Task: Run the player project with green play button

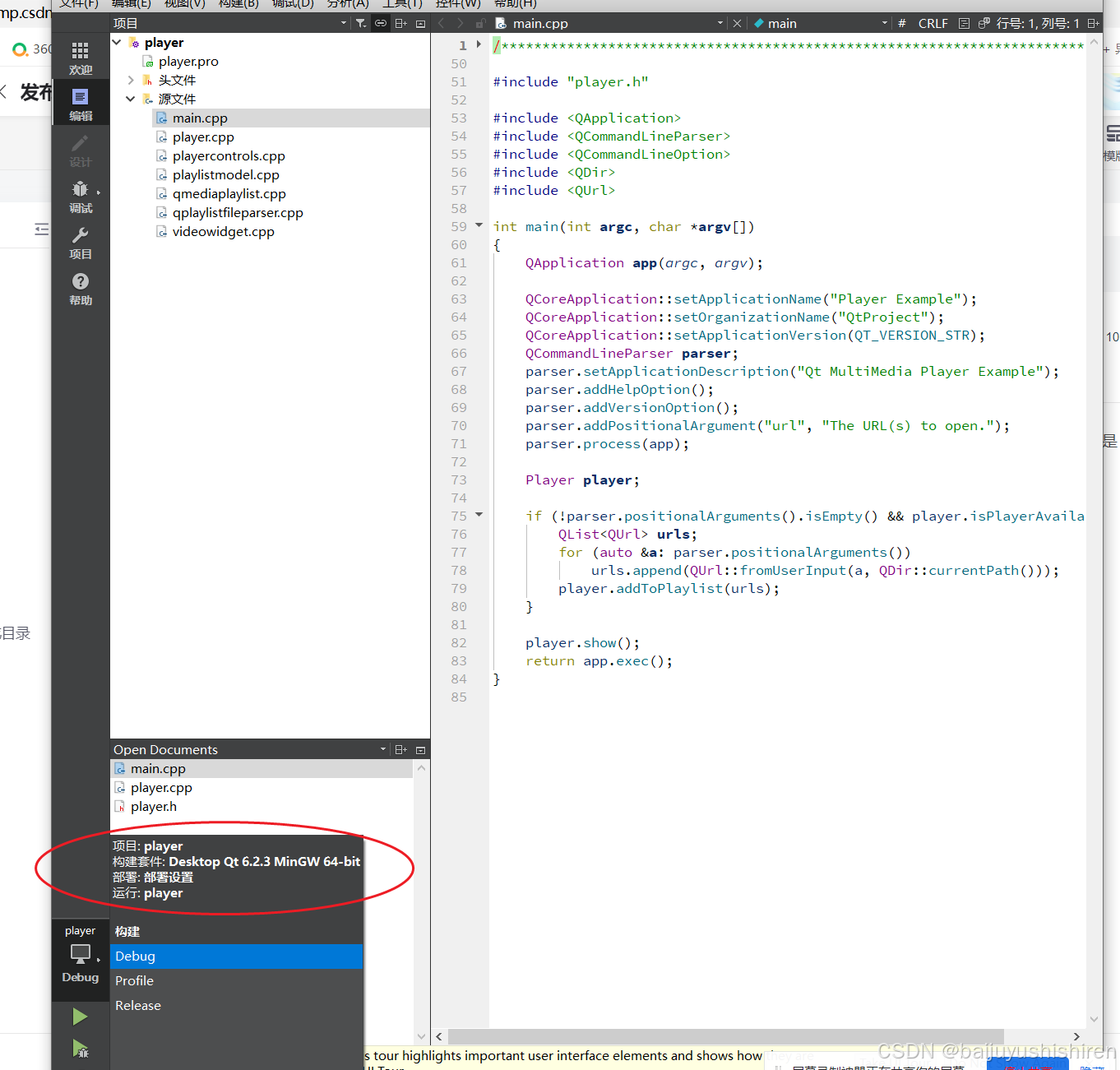Action: [79, 1016]
